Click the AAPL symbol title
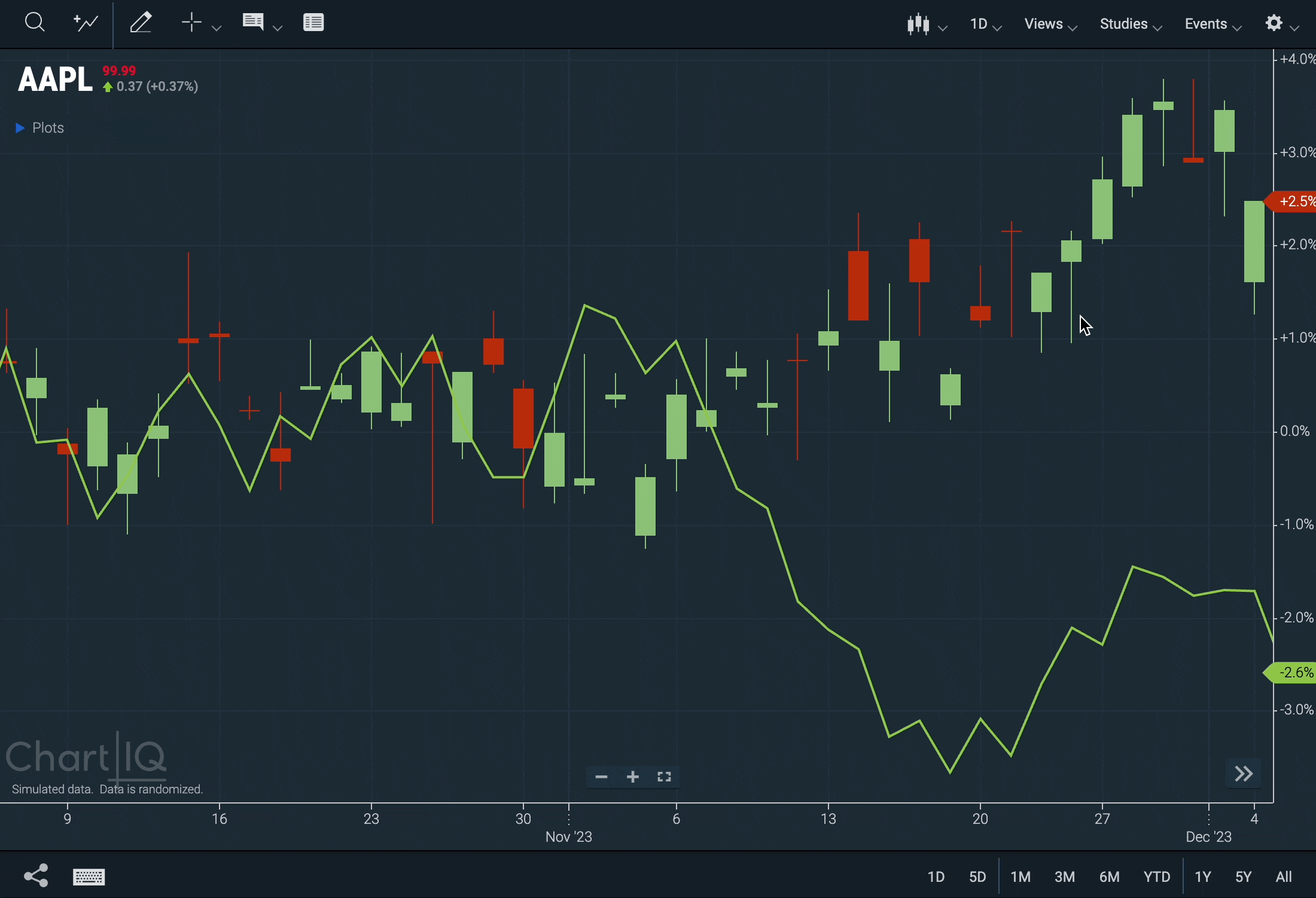Image resolution: width=1316 pixels, height=898 pixels. [55, 80]
